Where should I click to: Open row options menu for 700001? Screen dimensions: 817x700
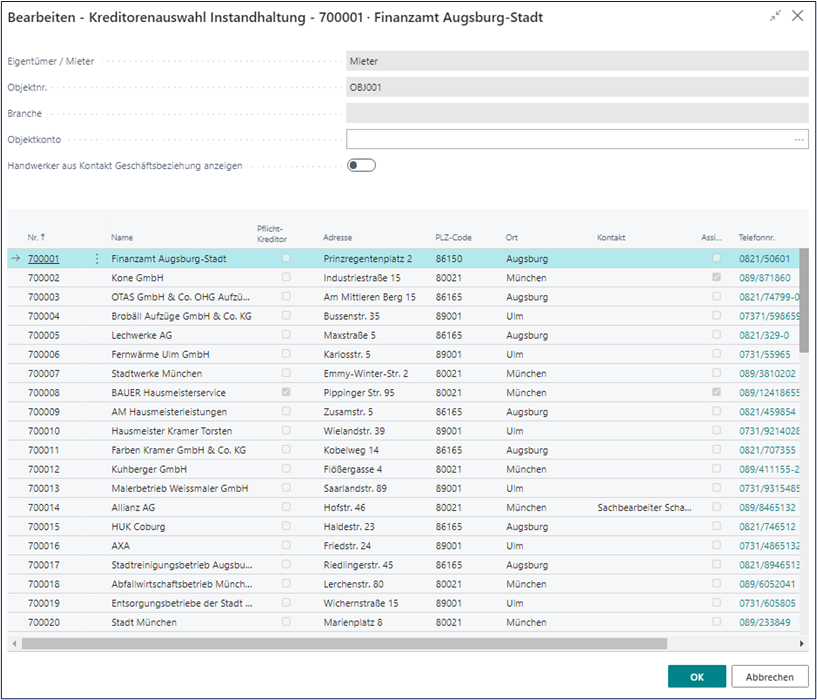[97, 259]
